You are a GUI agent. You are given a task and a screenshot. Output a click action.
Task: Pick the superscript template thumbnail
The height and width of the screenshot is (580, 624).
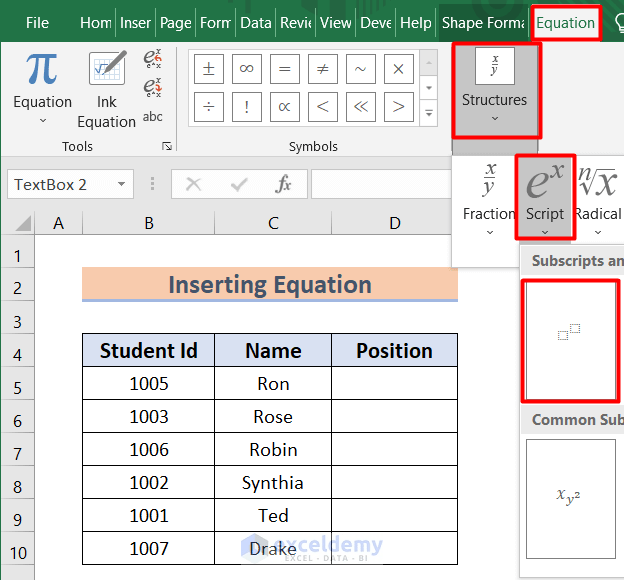pyautogui.click(x=570, y=341)
